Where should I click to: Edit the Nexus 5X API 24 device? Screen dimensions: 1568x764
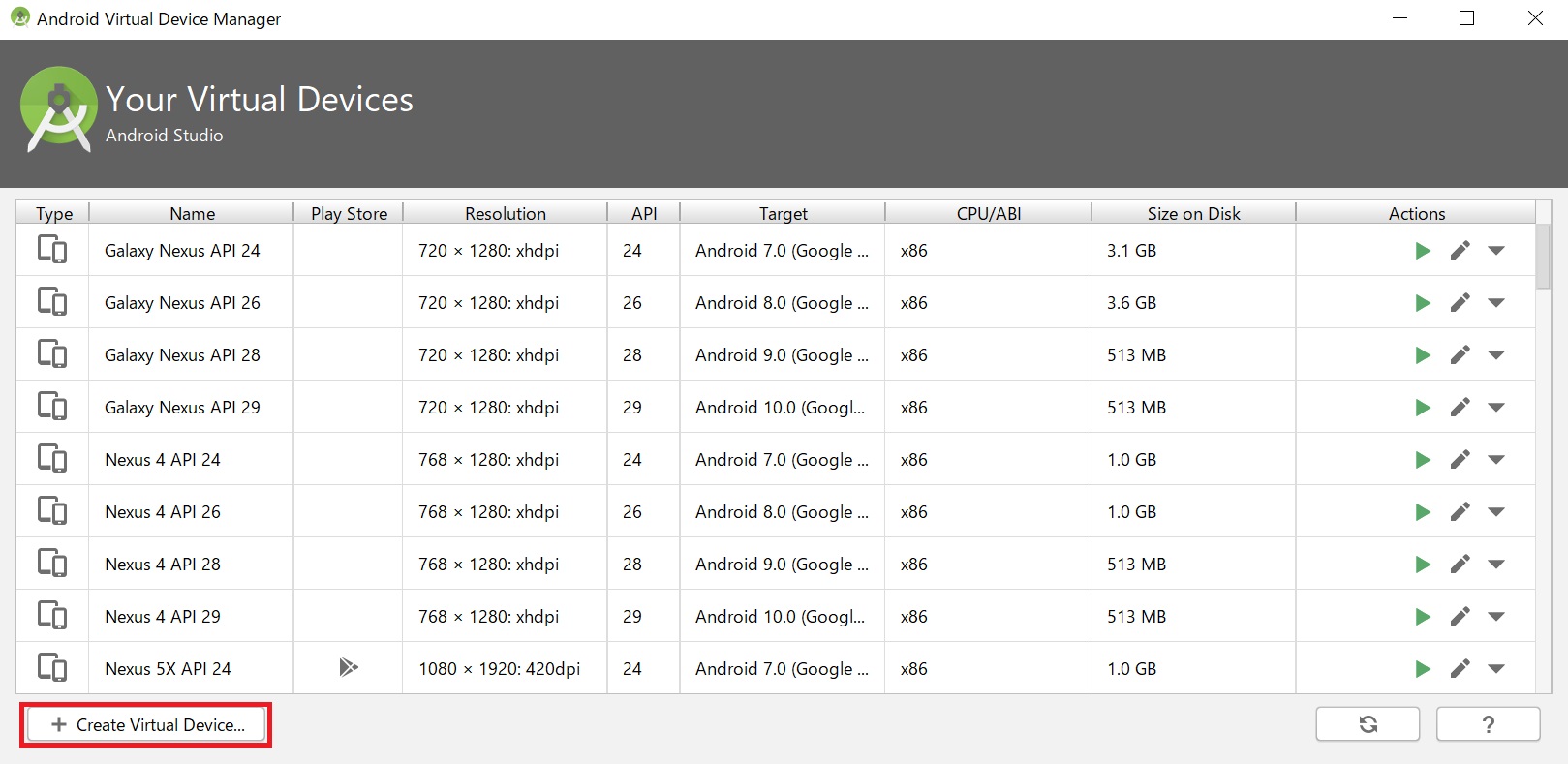[x=1460, y=669]
